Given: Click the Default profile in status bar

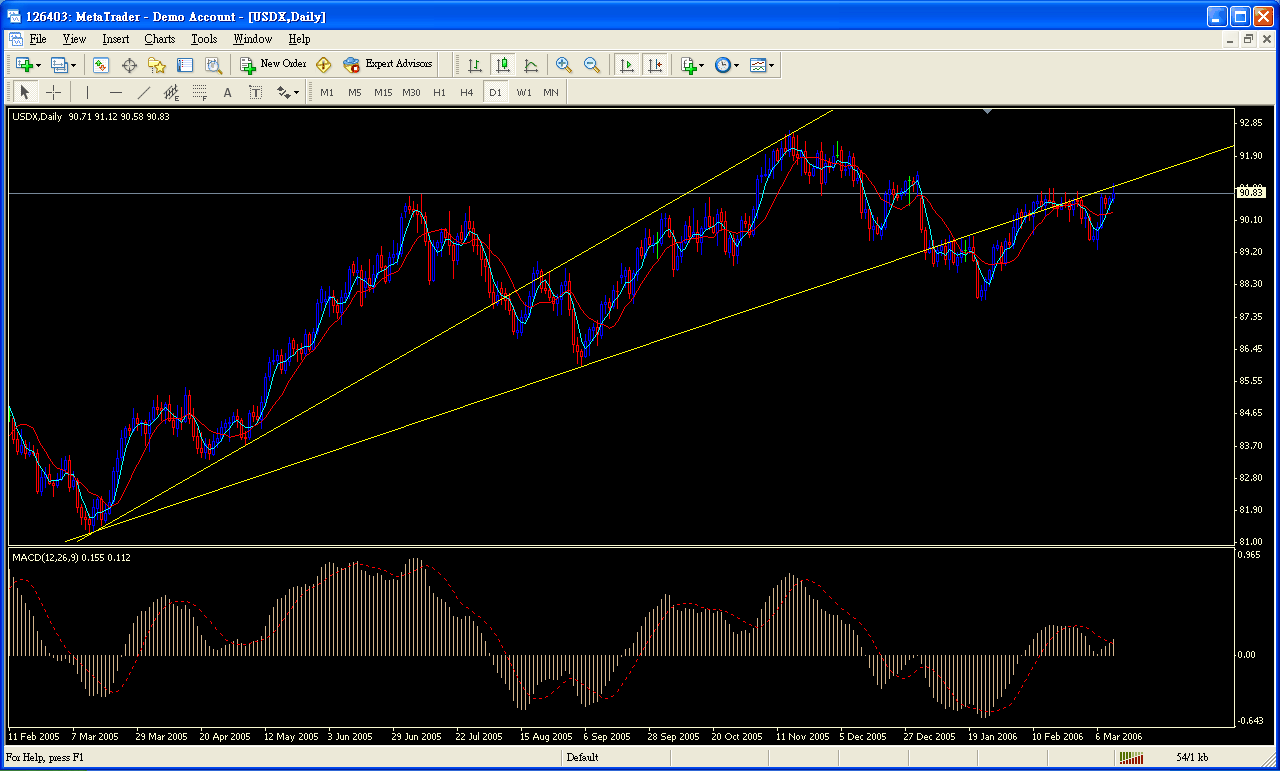Looking at the screenshot, I should [x=582, y=758].
